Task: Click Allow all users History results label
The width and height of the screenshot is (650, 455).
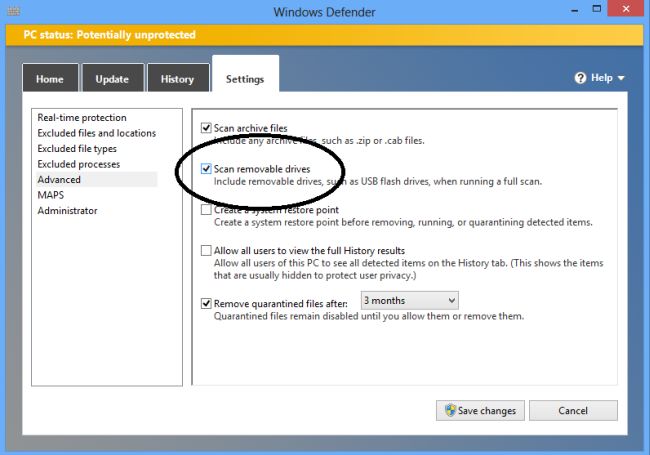Action: coord(309,251)
